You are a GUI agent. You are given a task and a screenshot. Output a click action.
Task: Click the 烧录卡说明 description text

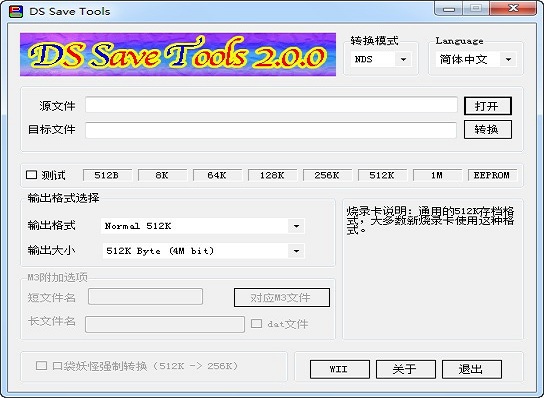[x=431, y=220]
